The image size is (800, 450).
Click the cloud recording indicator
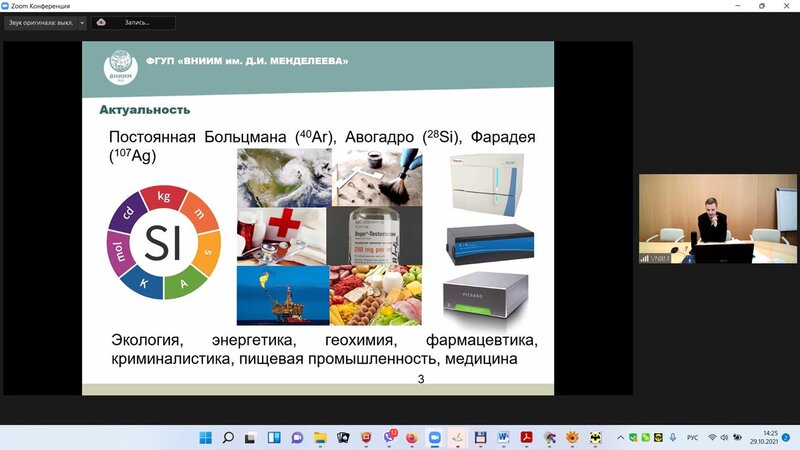(x=133, y=22)
